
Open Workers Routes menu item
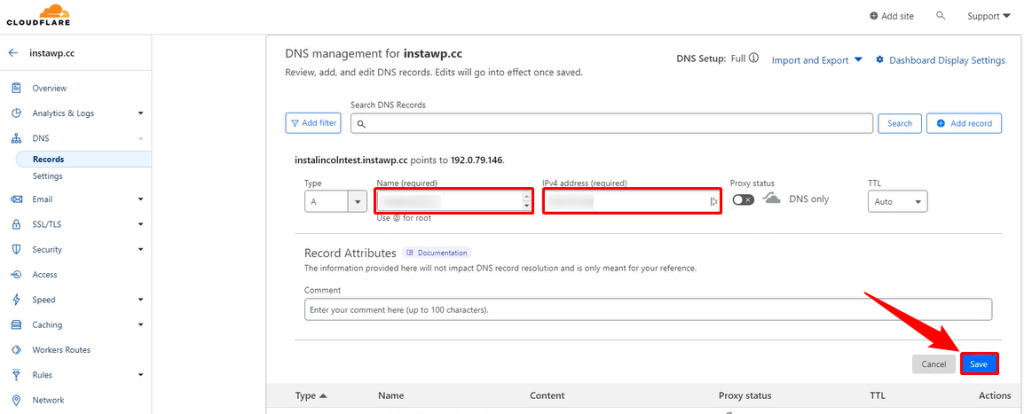tap(61, 350)
